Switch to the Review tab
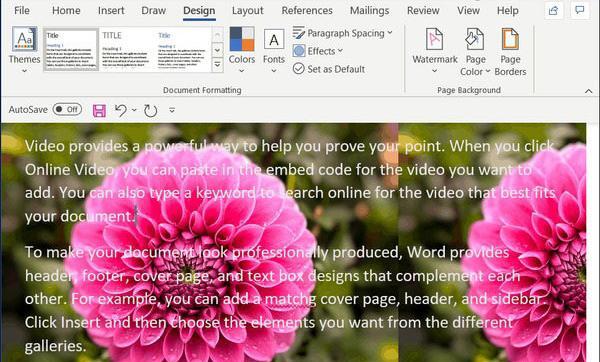Viewport: 600px width, 362px height. point(423,10)
